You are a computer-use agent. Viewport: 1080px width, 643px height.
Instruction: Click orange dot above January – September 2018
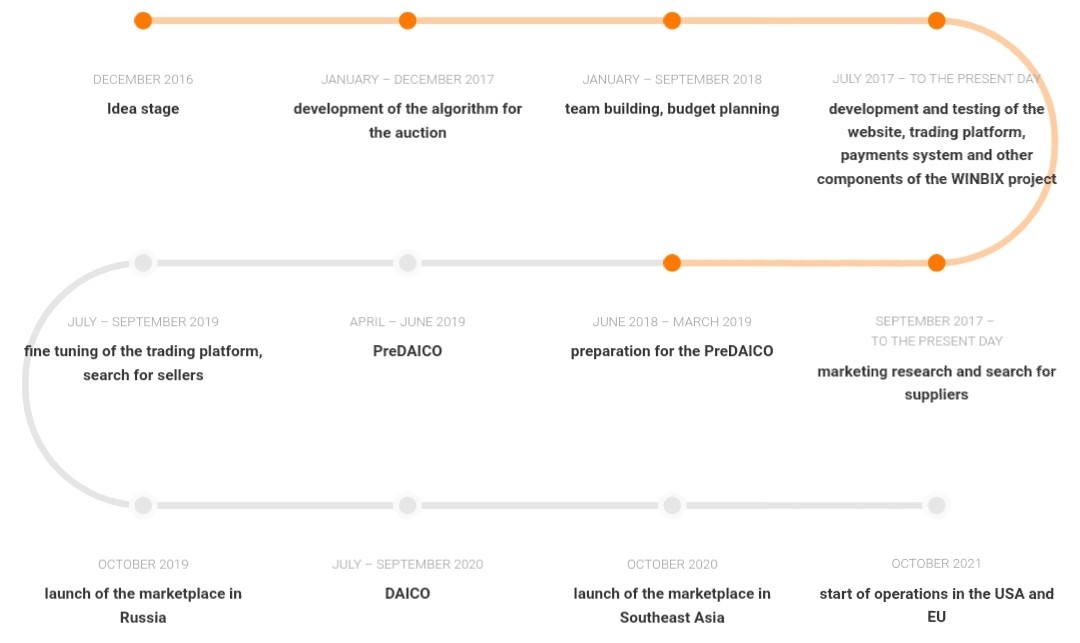click(x=672, y=21)
